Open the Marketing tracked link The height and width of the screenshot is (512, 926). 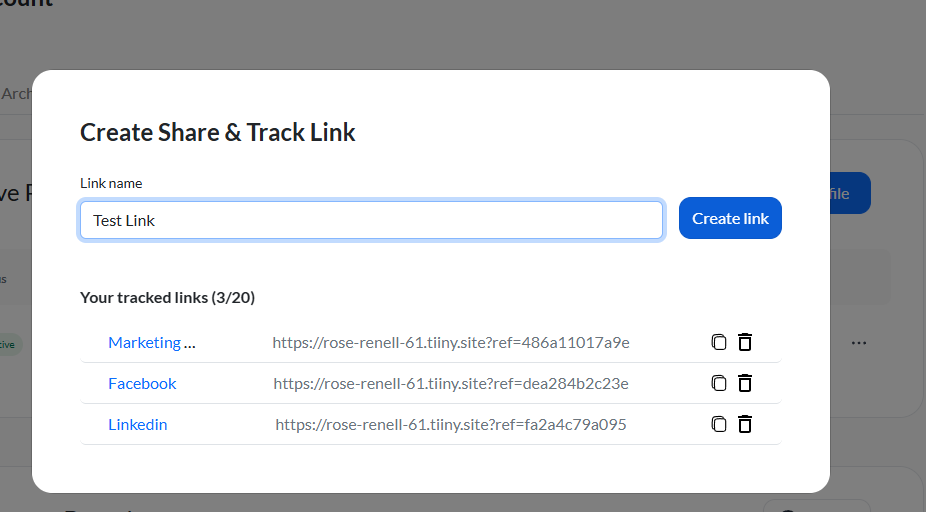[x=151, y=342]
